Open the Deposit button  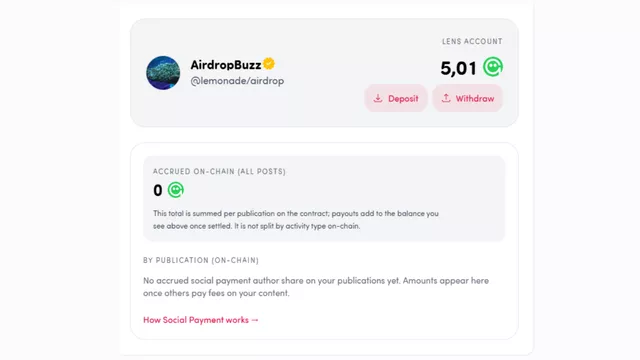[396, 98]
